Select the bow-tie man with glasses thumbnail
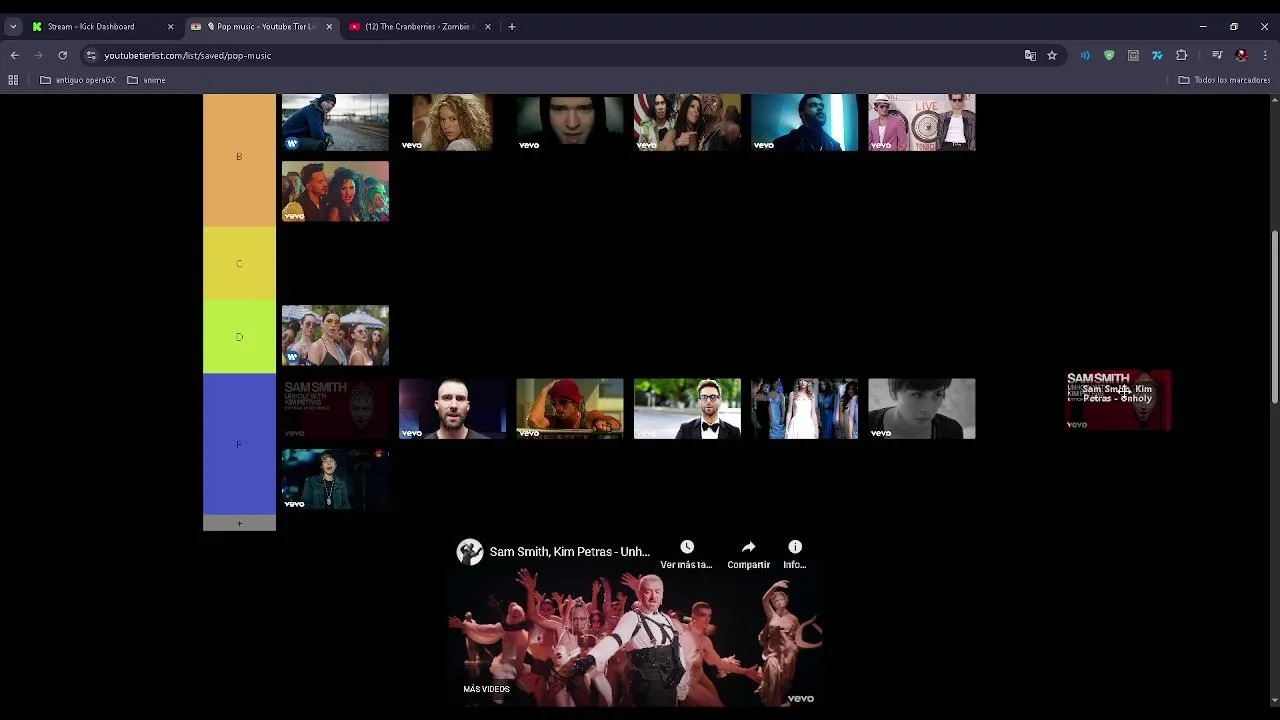Image resolution: width=1280 pixels, height=720 pixels. 687,408
